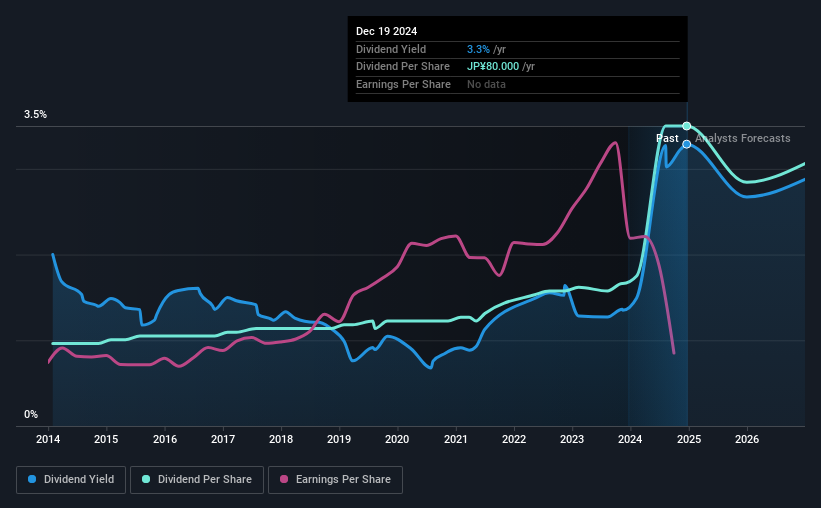Click the Earnings Per Share row label in tooltip

[x=403, y=84]
